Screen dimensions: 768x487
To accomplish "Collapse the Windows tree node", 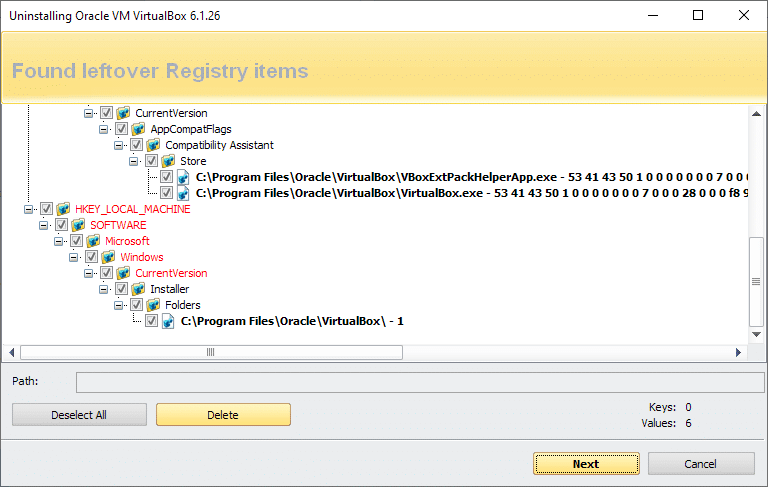I will pyautogui.click(x=73, y=257).
